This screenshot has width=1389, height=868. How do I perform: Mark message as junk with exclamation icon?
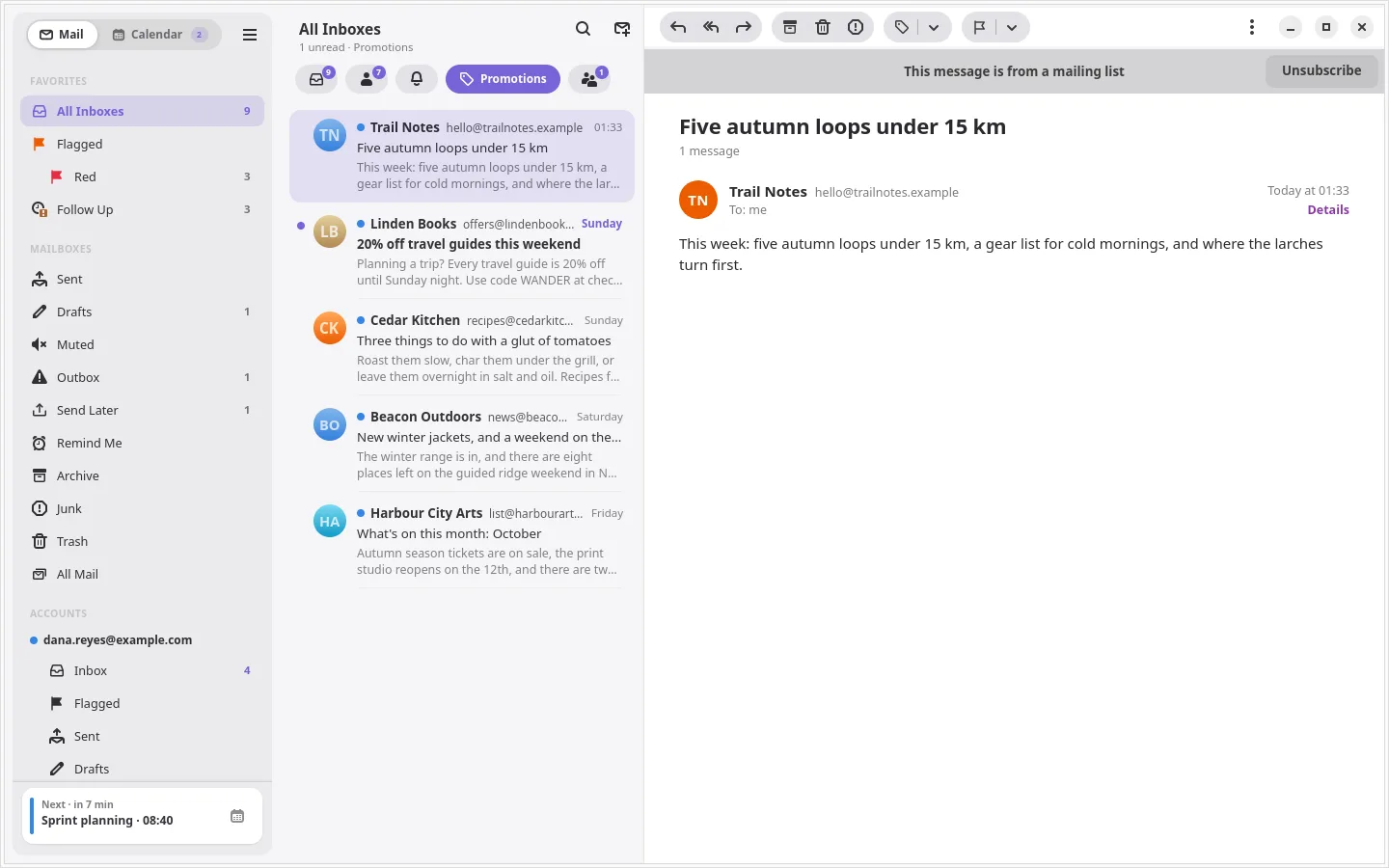[856, 27]
